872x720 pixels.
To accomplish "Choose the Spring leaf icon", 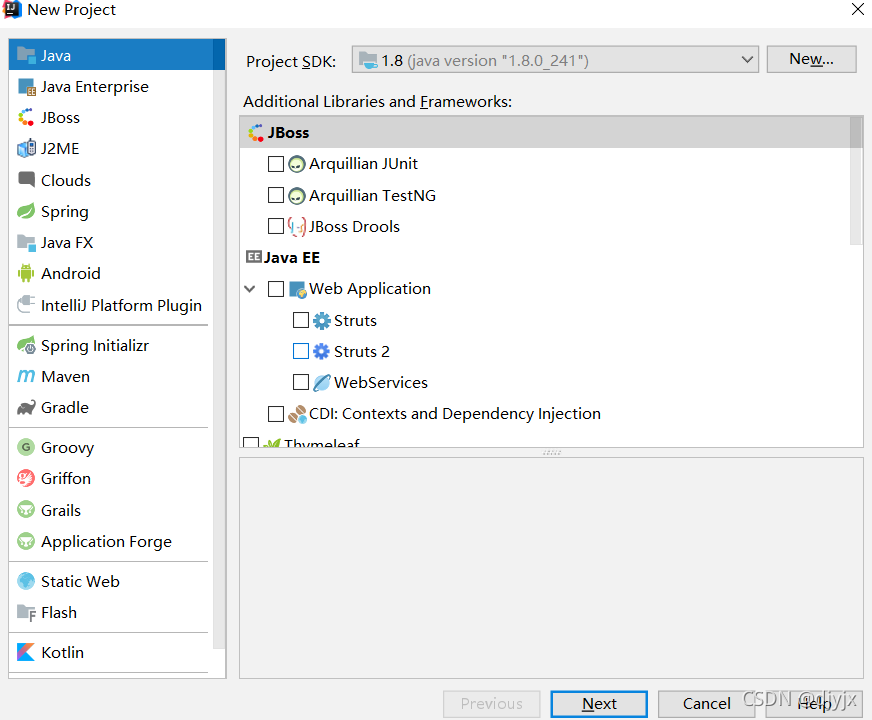I will coord(26,211).
